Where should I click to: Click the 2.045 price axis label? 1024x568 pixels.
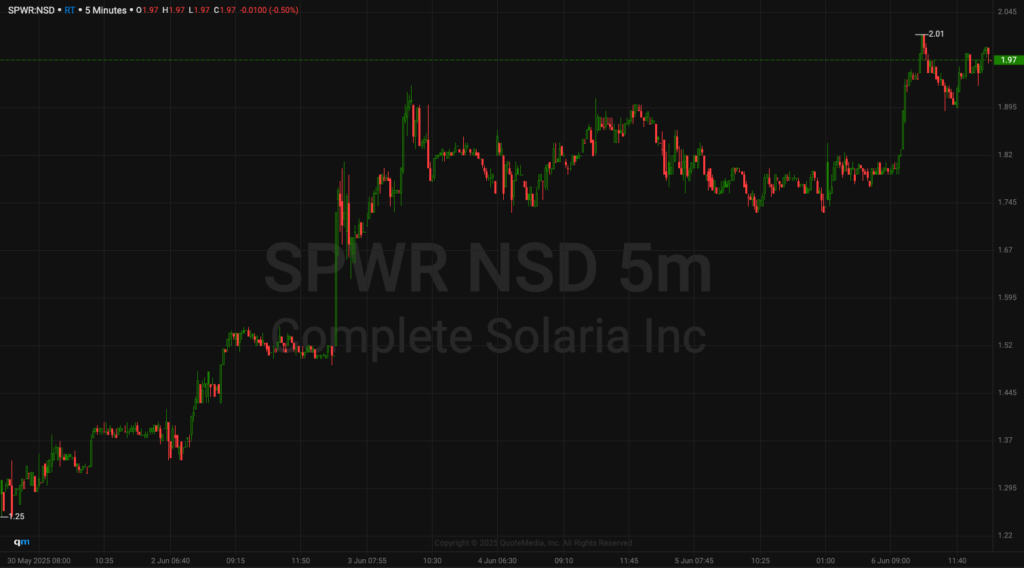[1007, 12]
